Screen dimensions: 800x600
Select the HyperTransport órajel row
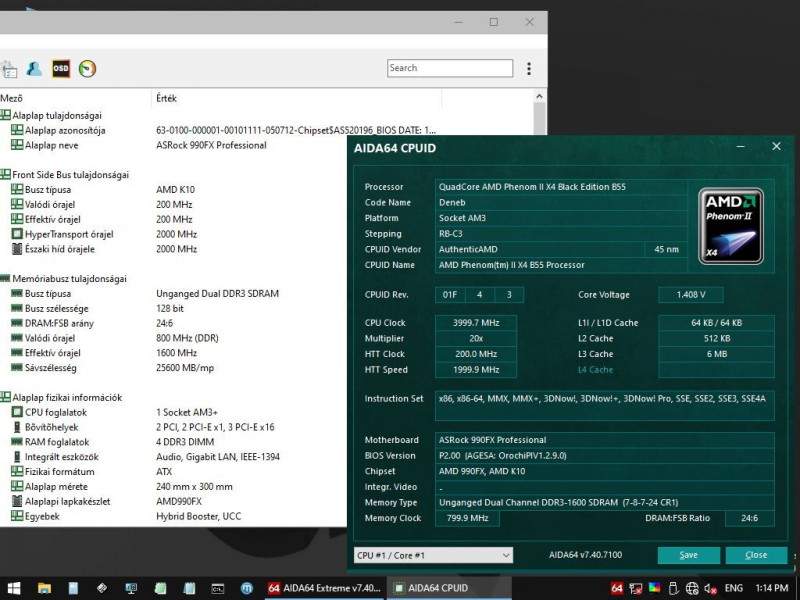(x=68, y=234)
